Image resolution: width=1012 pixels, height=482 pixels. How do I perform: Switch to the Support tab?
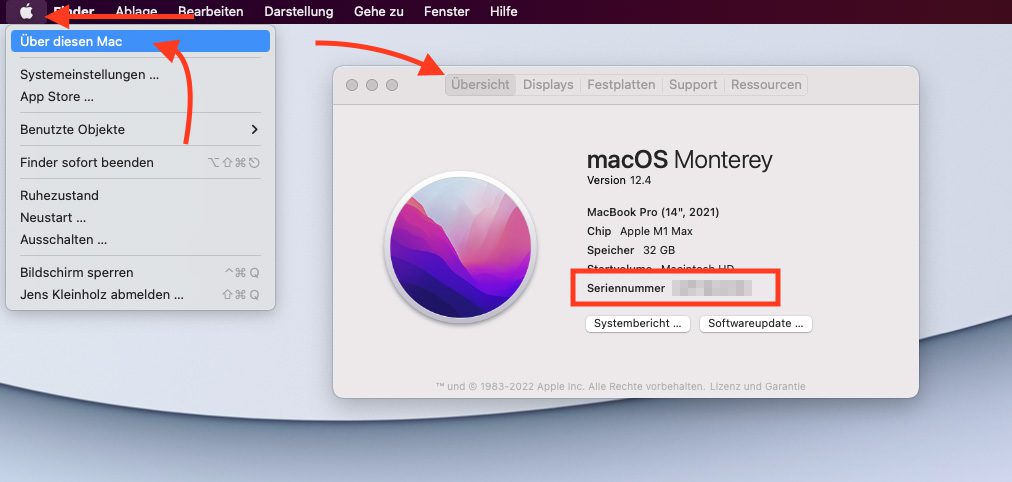point(693,85)
